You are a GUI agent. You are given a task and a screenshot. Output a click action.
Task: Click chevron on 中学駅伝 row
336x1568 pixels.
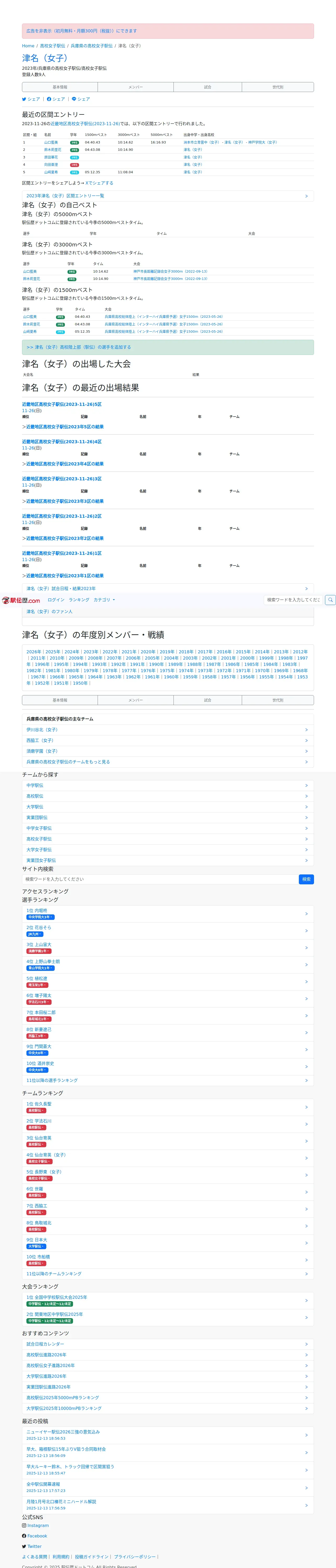(306, 786)
